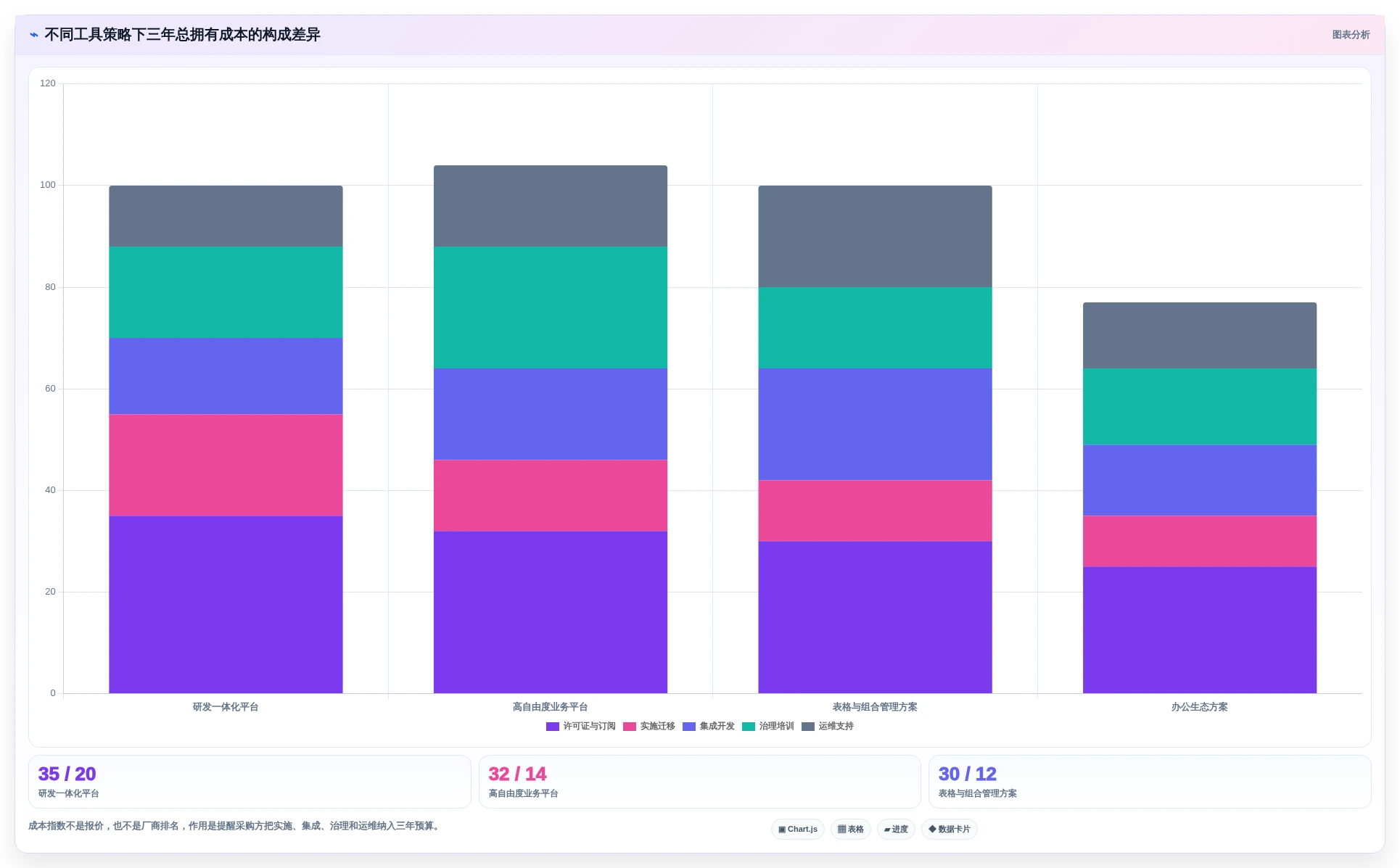This screenshot has height=868, width=1400.
Task: Click the 数据卡片 tag chip
Action: (x=950, y=830)
